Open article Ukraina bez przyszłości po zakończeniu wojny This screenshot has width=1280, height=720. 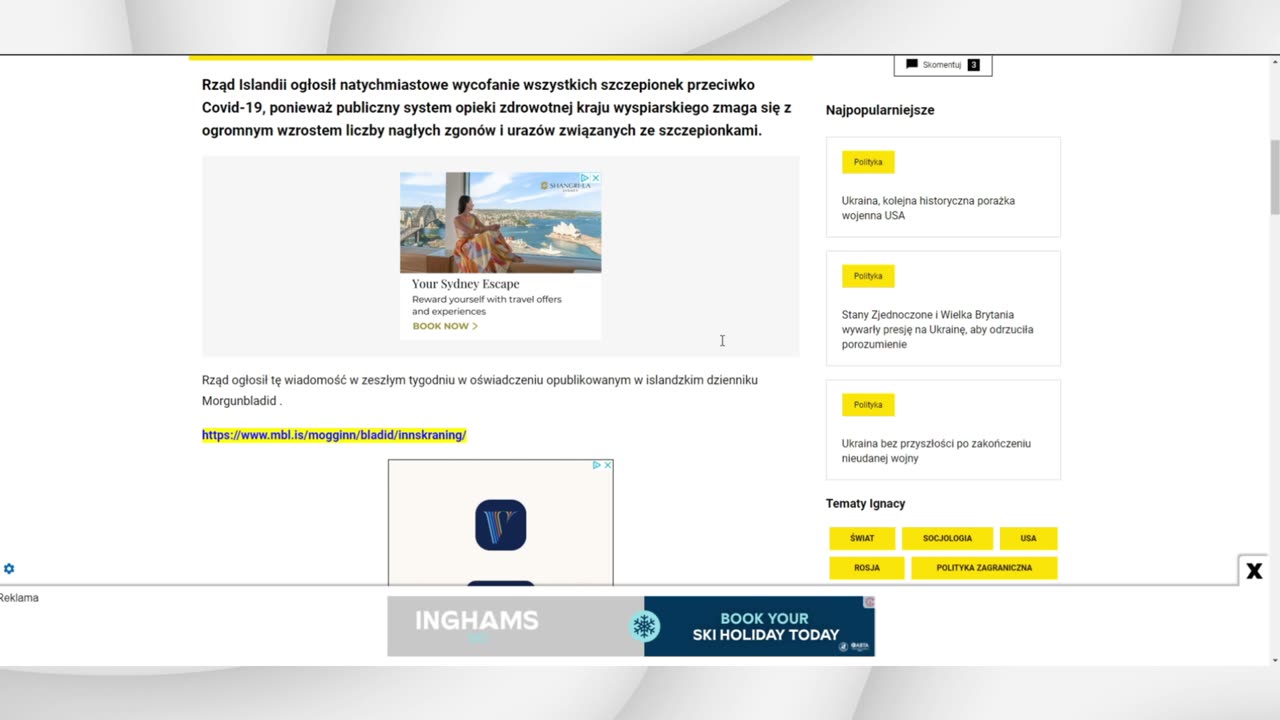936,451
